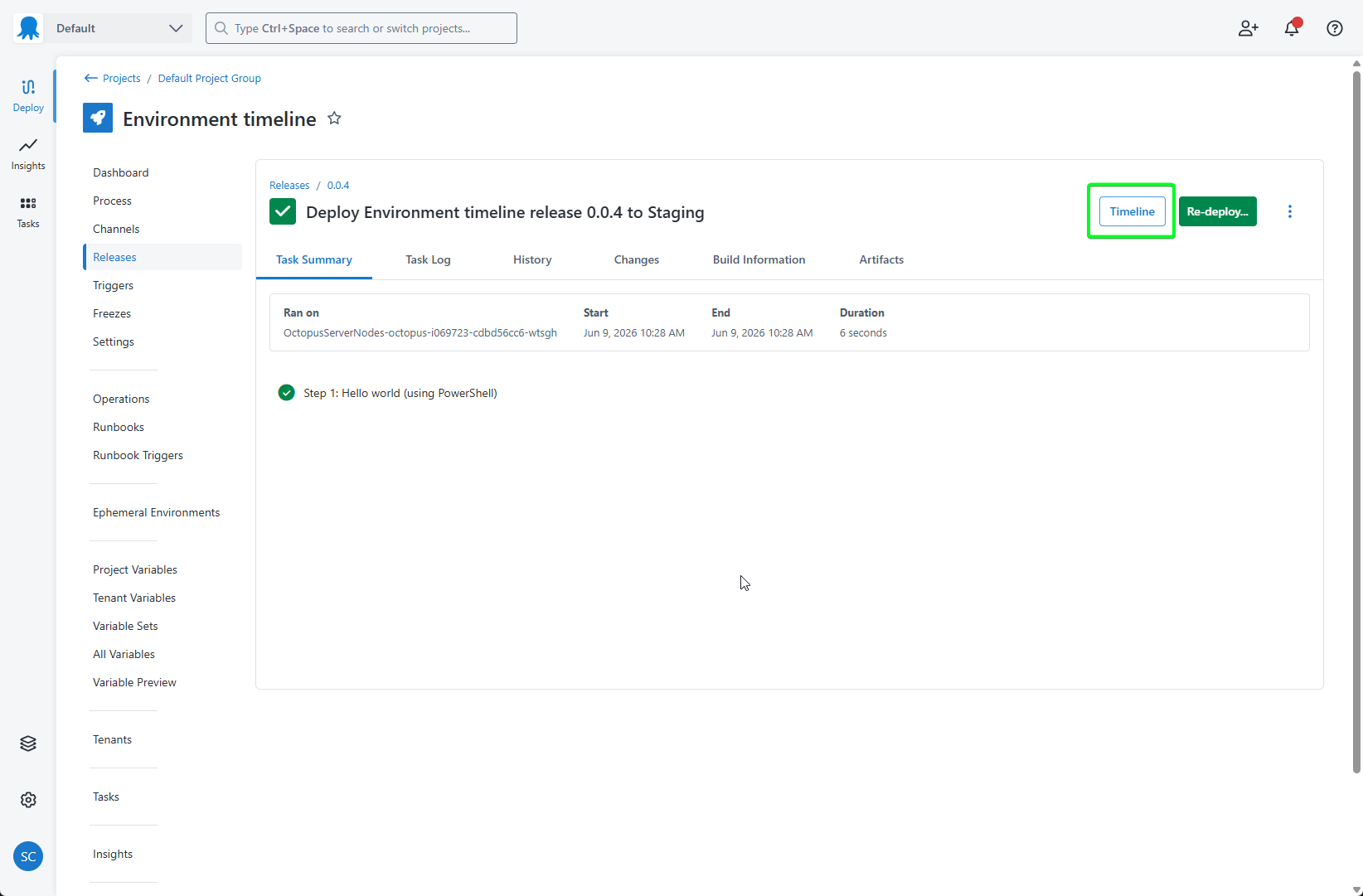Open Default Project Group breadcrumb
The image size is (1363, 896).
coord(210,78)
